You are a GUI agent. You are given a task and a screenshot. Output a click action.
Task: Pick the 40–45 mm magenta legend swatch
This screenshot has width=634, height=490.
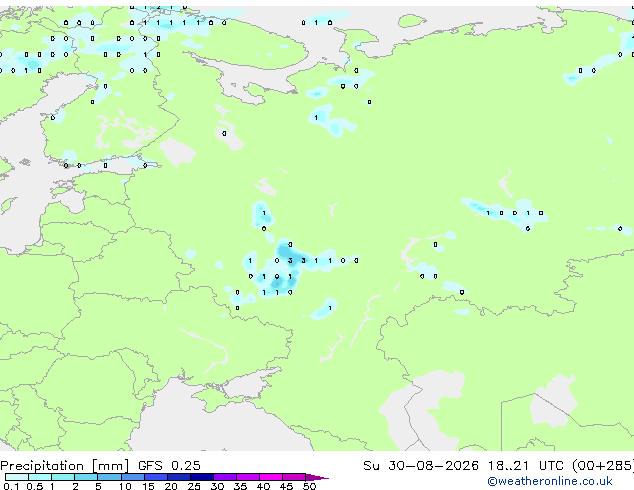coord(271,477)
